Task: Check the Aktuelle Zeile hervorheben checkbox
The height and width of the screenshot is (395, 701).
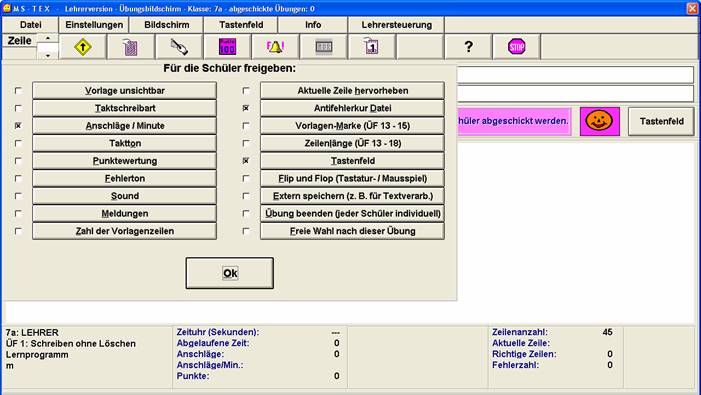Action: pos(246,91)
